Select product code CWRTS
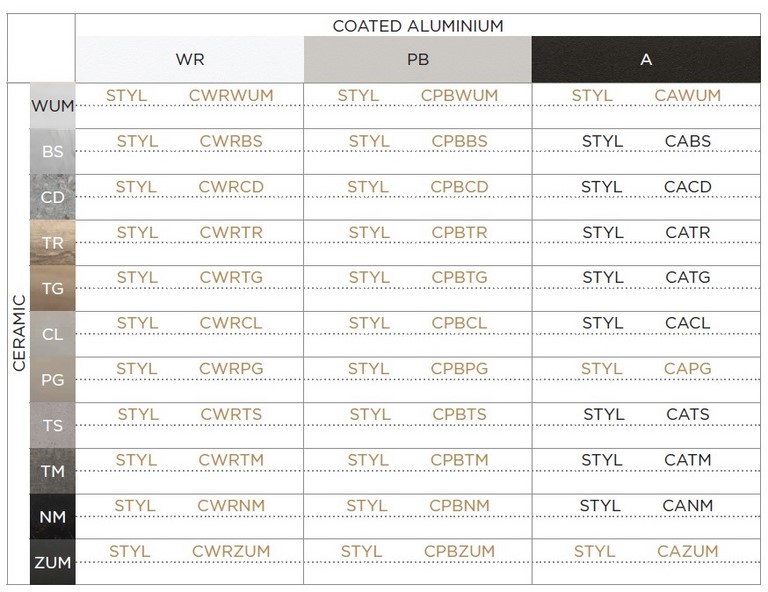This screenshot has width=768, height=592. tap(231, 414)
